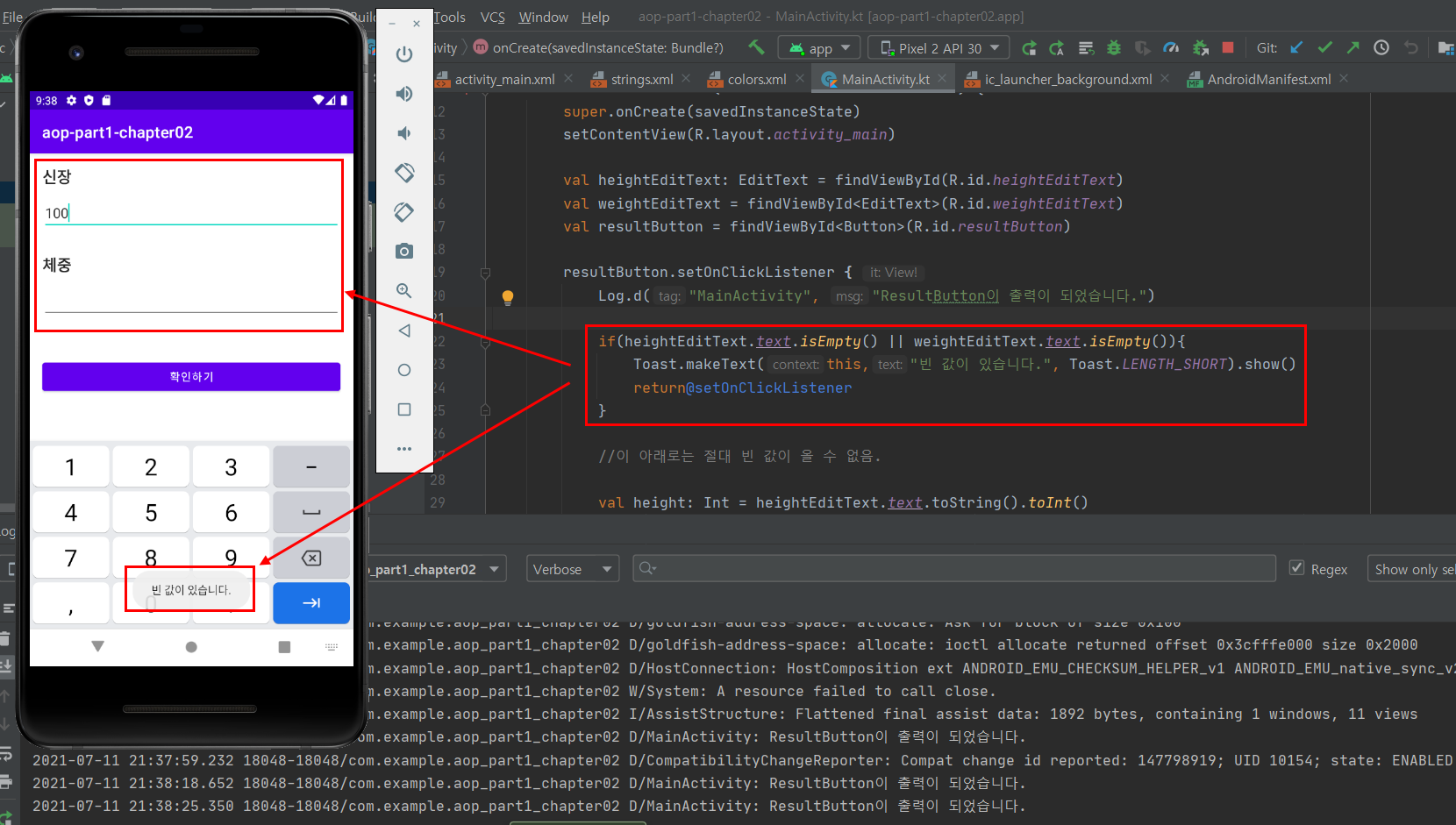The height and width of the screenshot is (825, 1456).
Task: Click the yellow lightbulb intention icon
Action: [507, 298]
